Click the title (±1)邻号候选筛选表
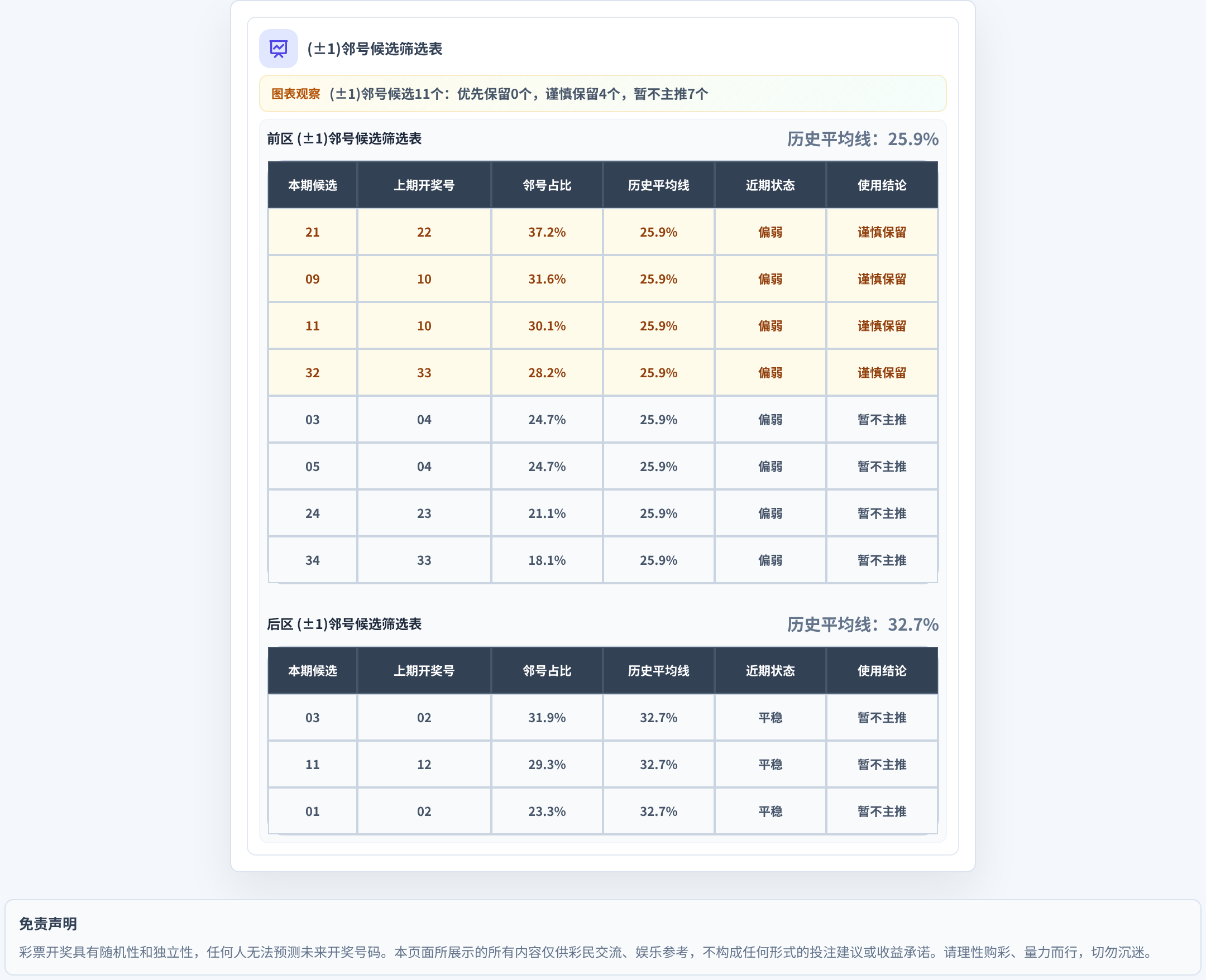The image size is (1206, 980). [375, 49]
